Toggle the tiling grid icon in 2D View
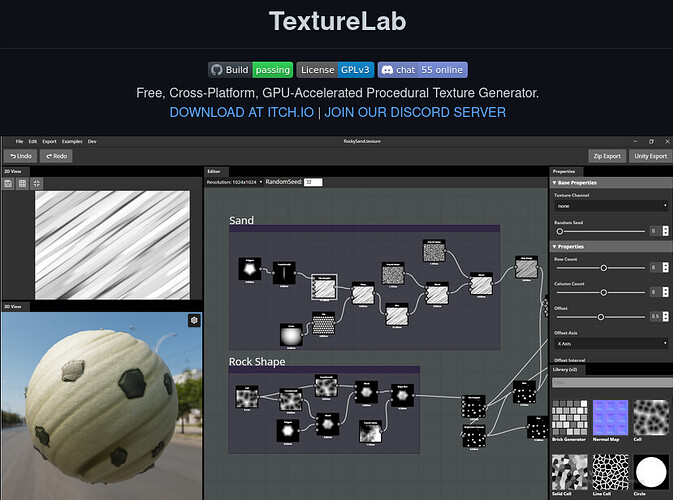Image resolution: width=673 pixels, height=500 pixels. click(x=22, y=184)
